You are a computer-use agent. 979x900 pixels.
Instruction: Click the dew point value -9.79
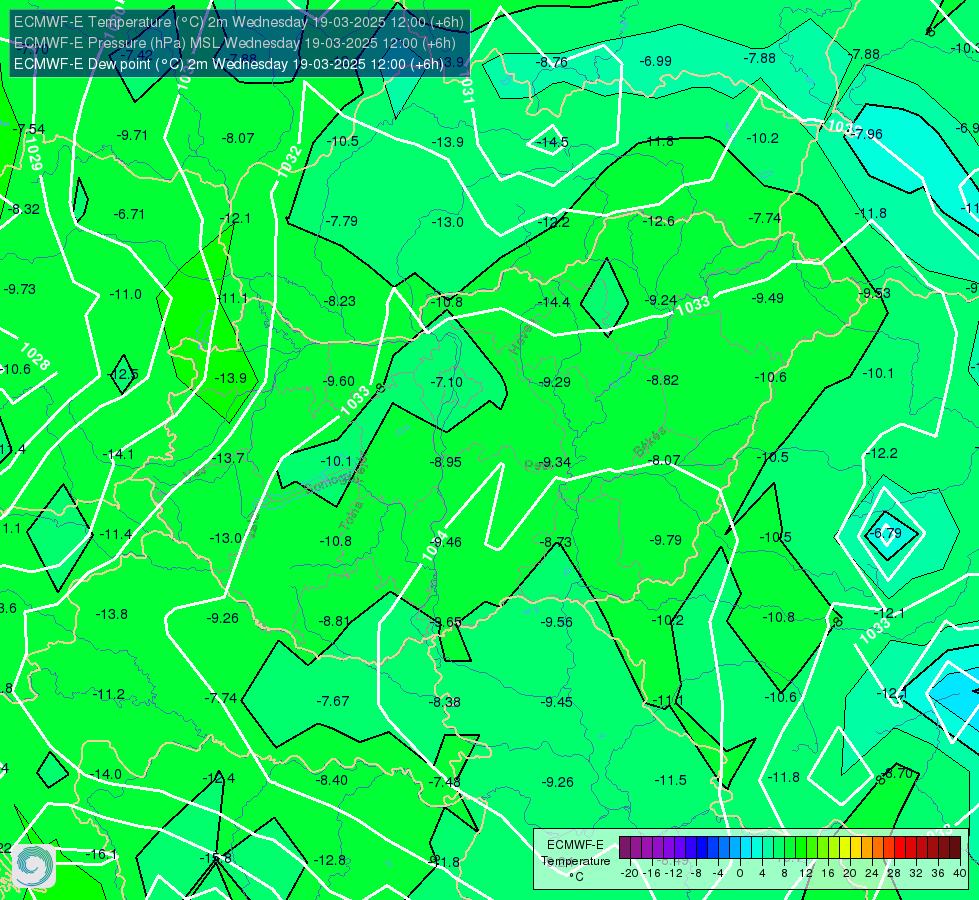(666, 540)
